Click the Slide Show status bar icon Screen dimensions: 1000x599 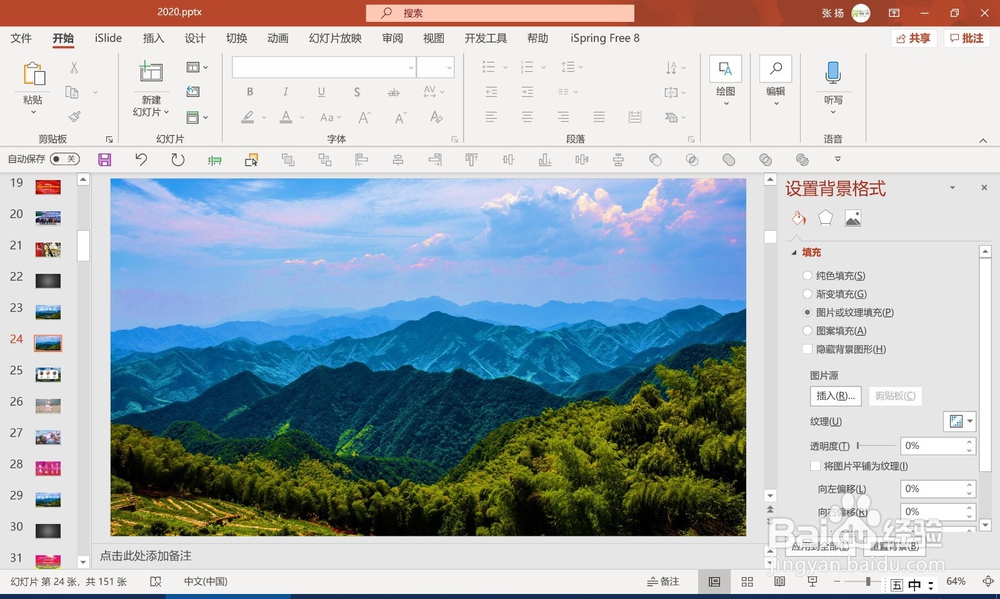[x=812, y=581]
